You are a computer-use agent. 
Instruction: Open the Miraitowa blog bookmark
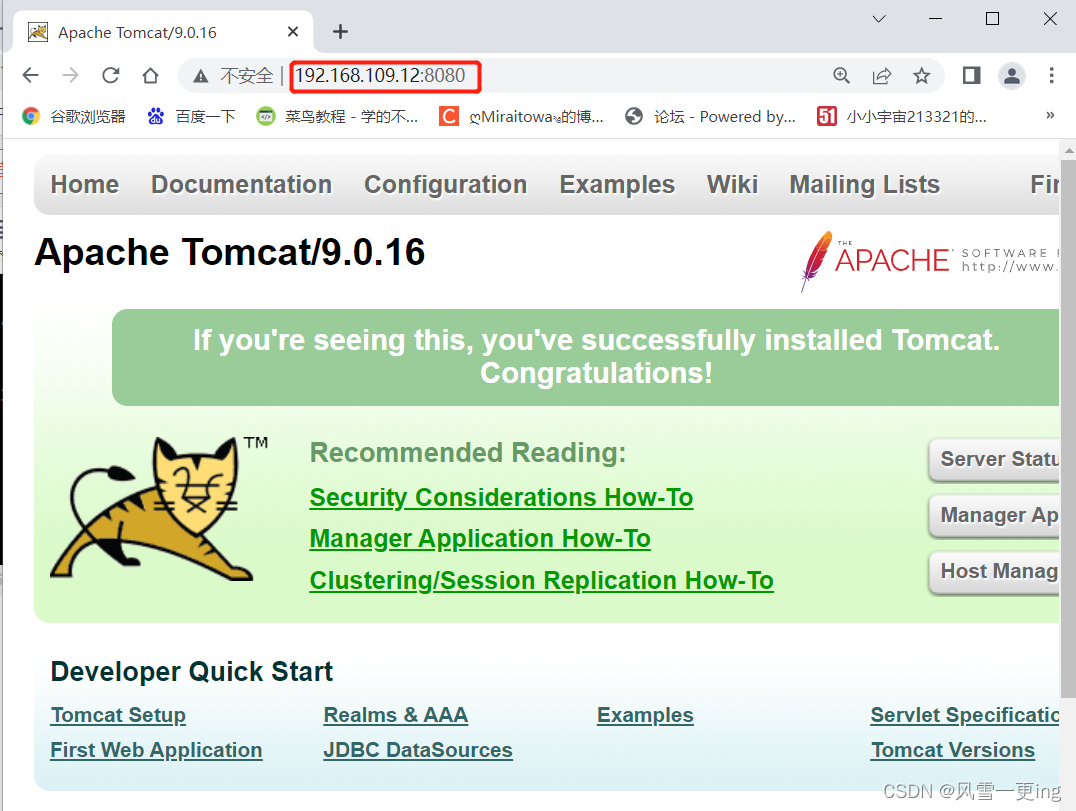click(522, 117)
